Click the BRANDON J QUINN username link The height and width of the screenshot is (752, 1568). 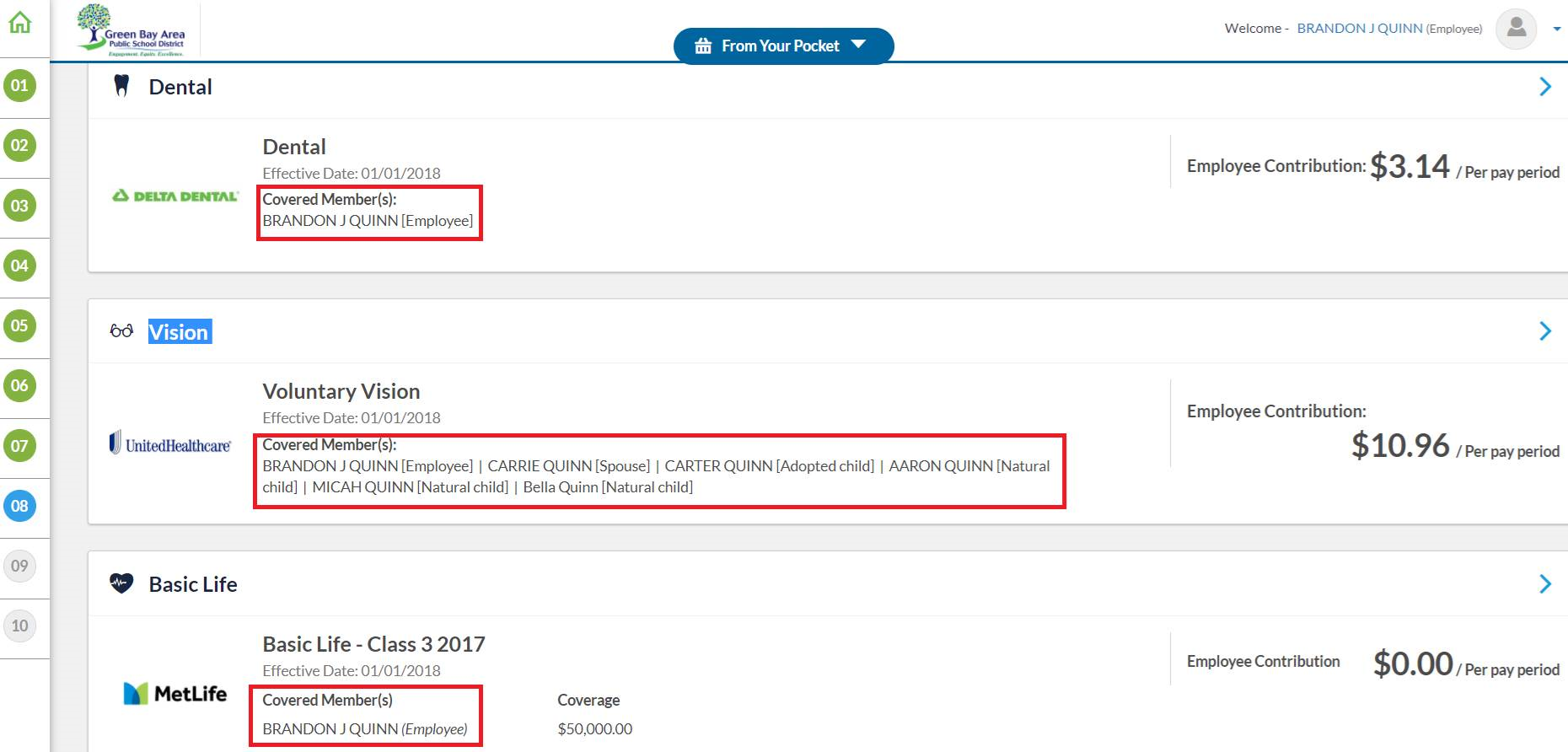coord(1359,29)
